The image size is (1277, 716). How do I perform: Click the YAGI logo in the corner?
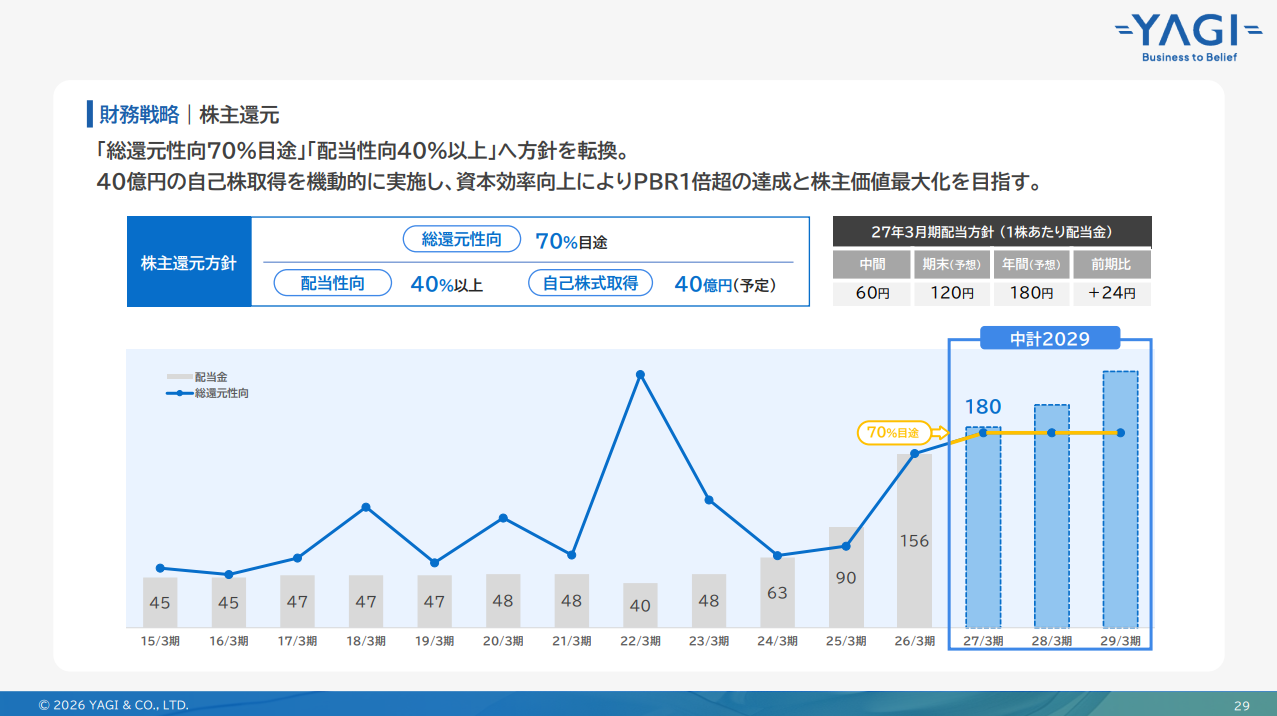click(1189, 39)
